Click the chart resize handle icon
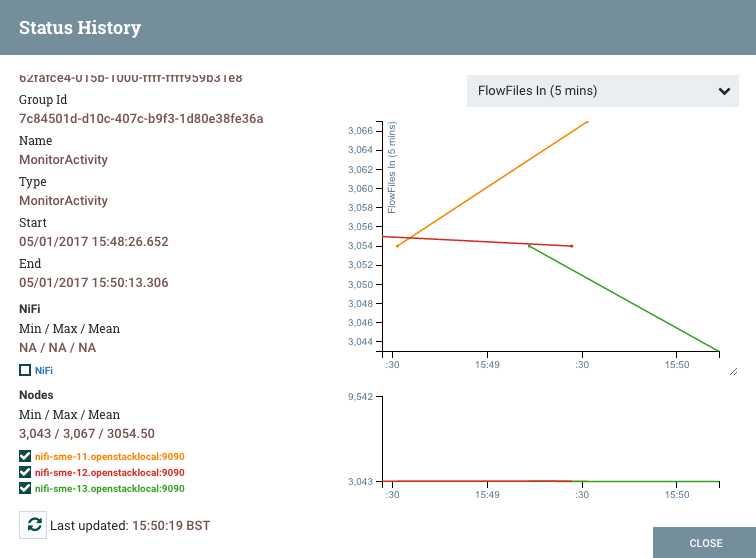Screen dimensions: 756x558 (733, 371)
